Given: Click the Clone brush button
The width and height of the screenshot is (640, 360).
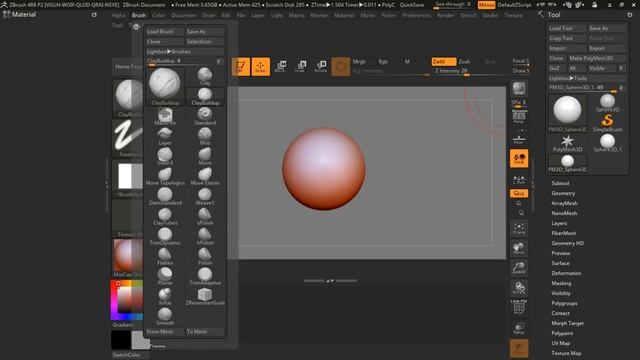Looking at the screenshot, I should point(164,42).
